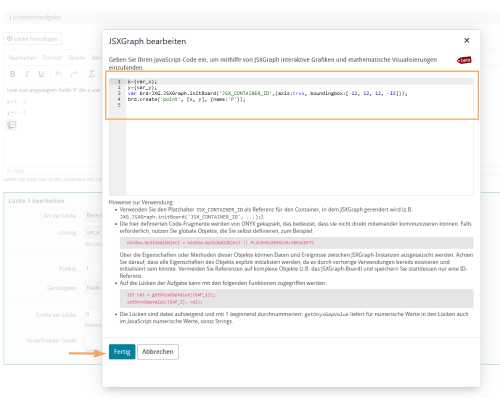Click the Vordefinierter Inhalt input field

tap(93, 340)
